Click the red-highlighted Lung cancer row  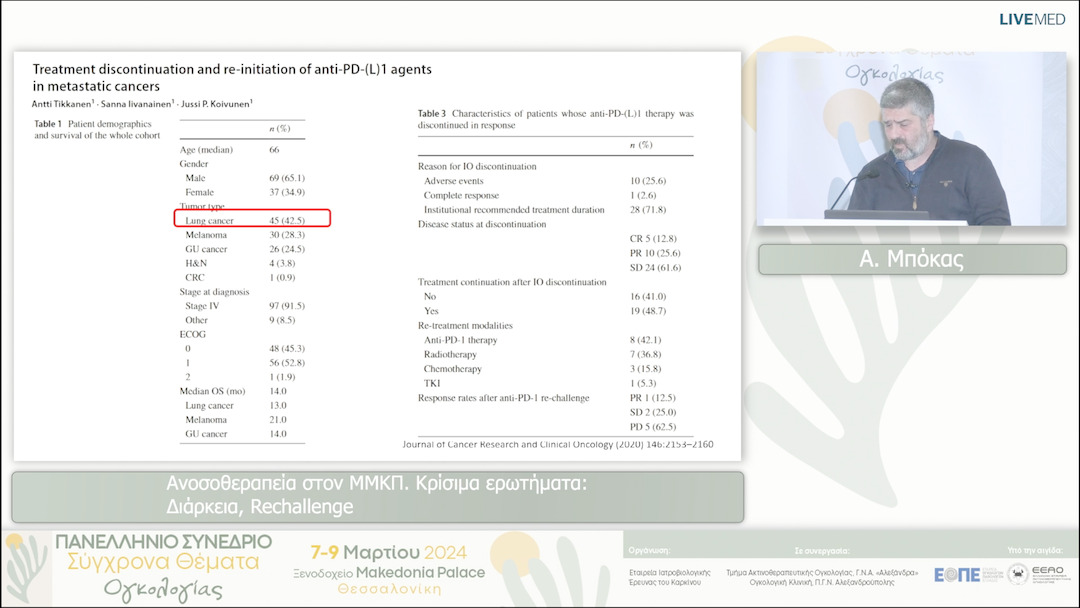point(252,218)
